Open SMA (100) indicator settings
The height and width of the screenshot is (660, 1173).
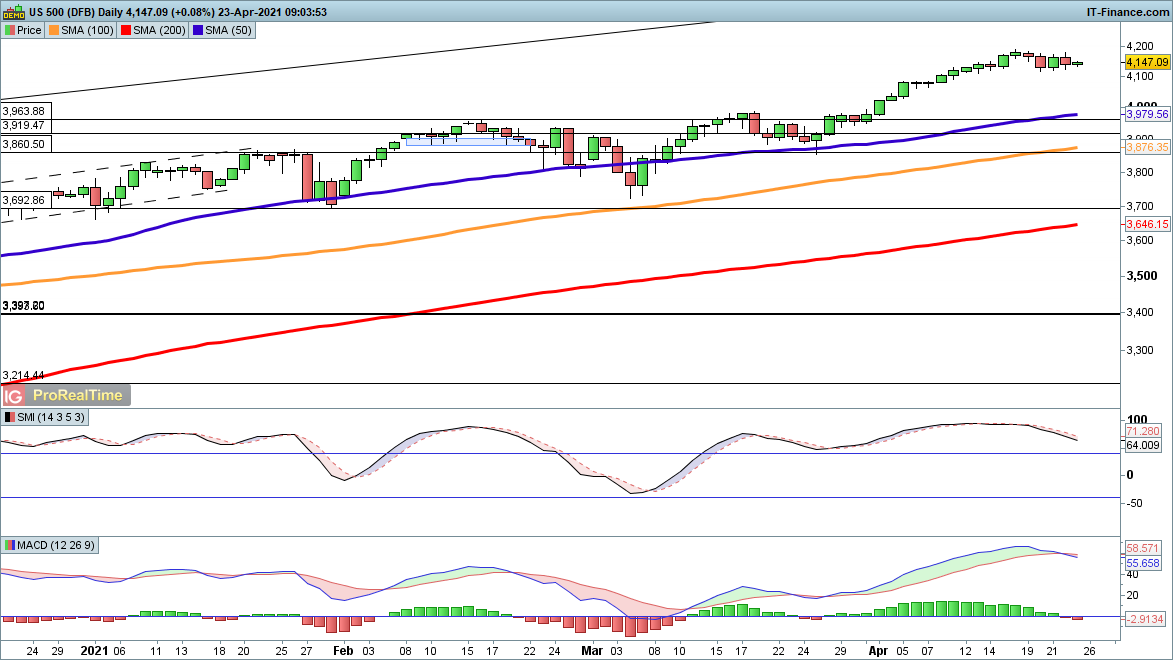[89, 31]
